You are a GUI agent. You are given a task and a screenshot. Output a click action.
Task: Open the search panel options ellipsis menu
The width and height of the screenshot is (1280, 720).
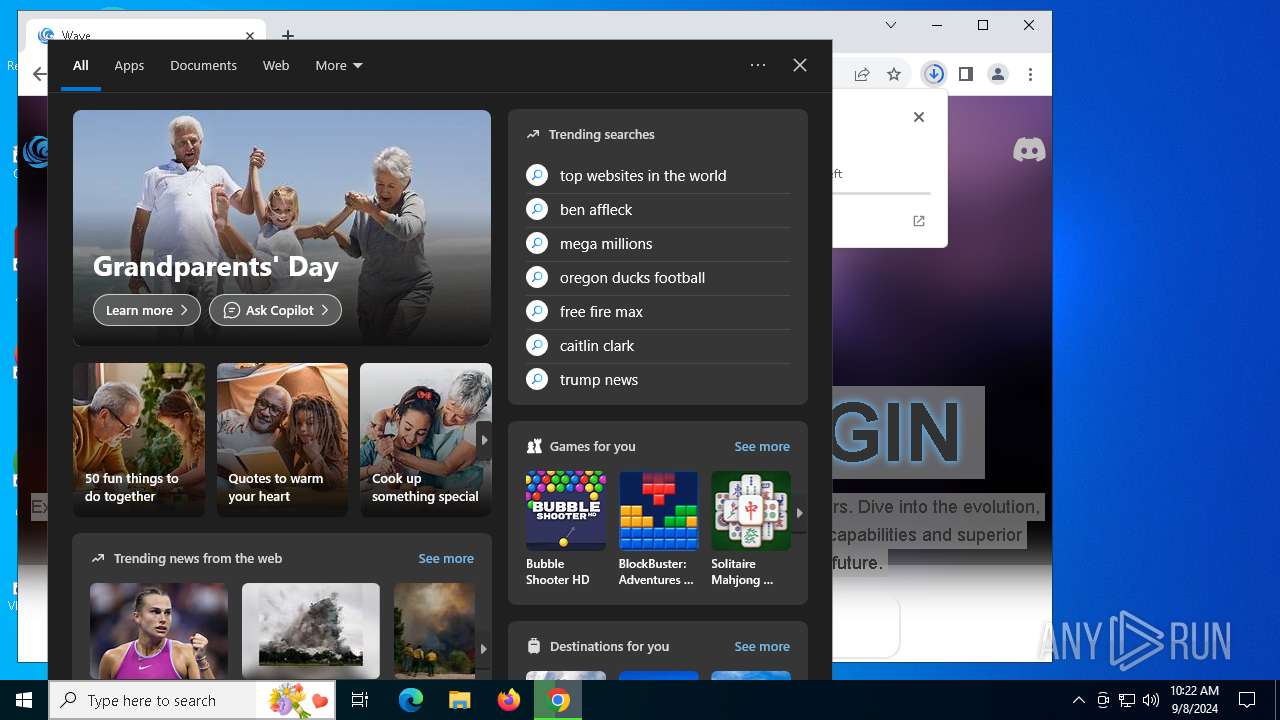coord(758,65)
